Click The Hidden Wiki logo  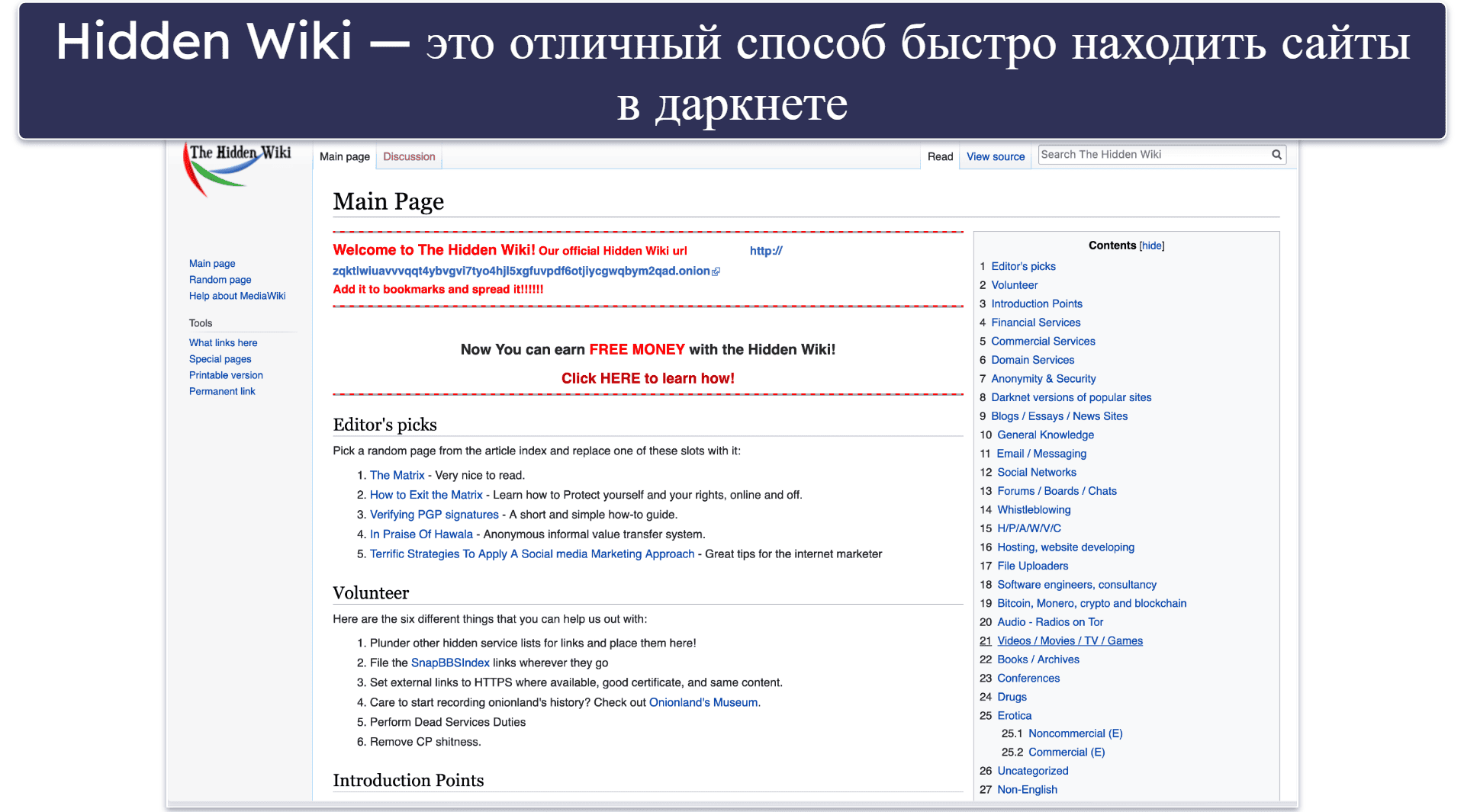coord(237,169)
